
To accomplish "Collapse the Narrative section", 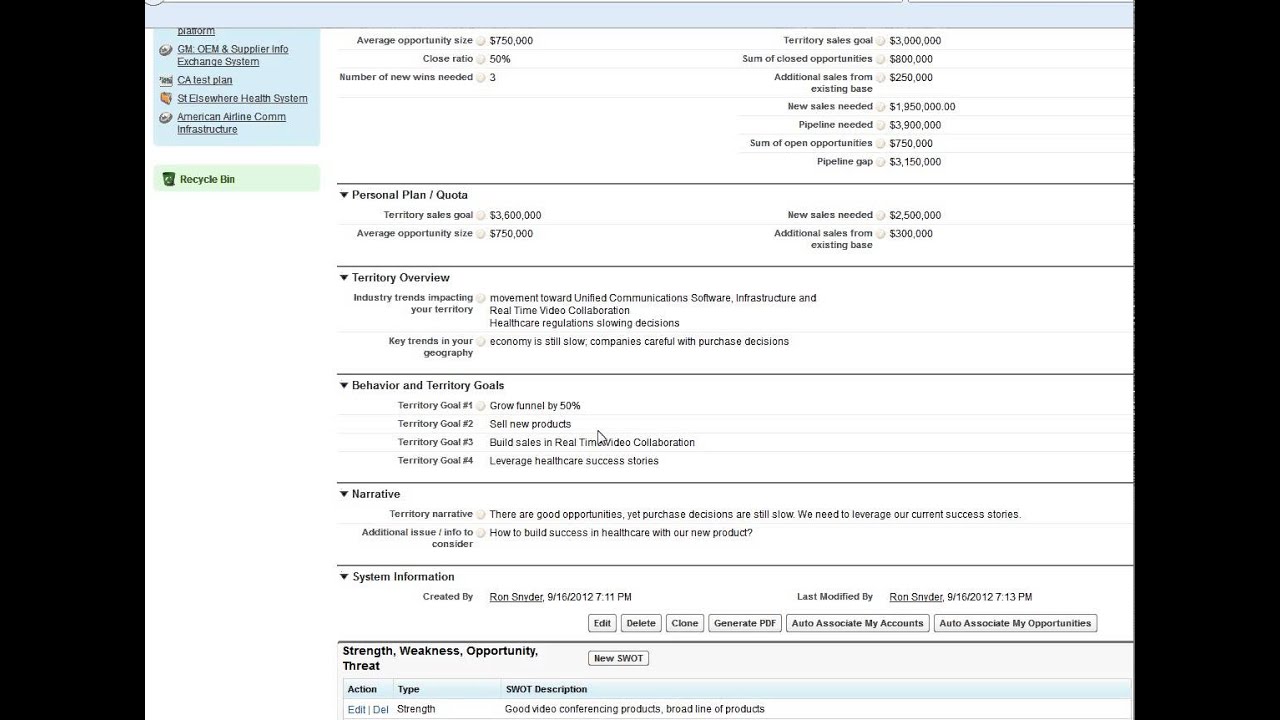I will click(x=344, y=494).
